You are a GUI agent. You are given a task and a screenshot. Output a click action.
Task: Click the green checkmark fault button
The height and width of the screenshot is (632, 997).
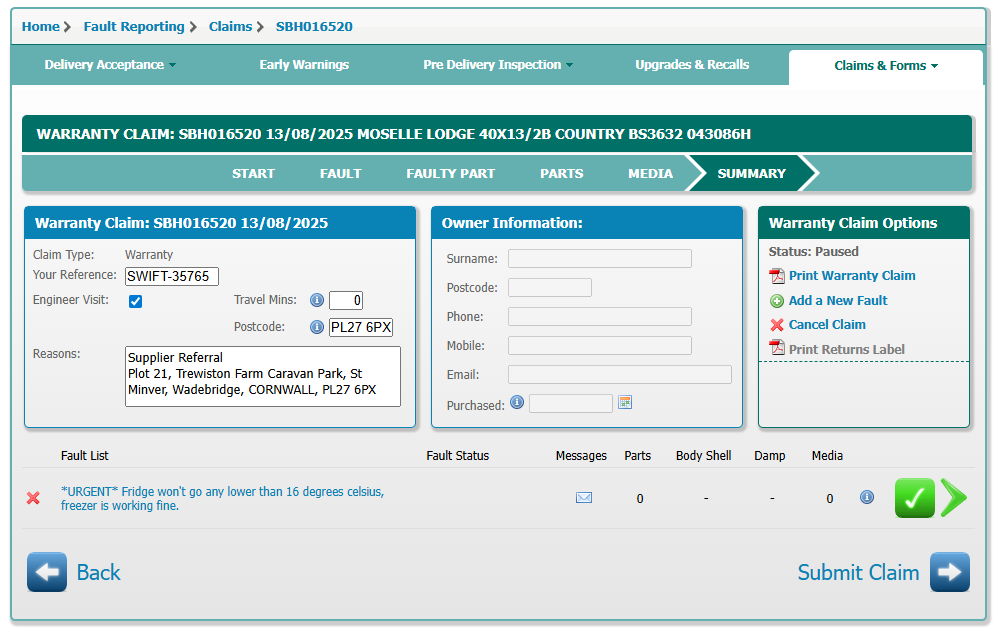(914, 498)
